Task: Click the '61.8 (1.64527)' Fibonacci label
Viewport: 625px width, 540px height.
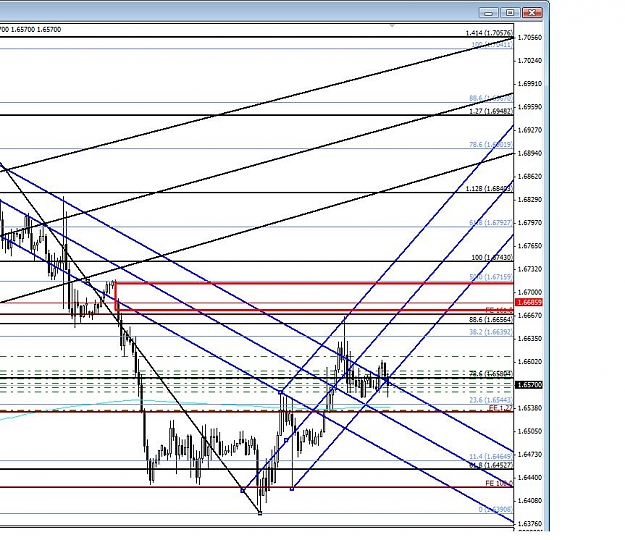Action: coord(491,465)
